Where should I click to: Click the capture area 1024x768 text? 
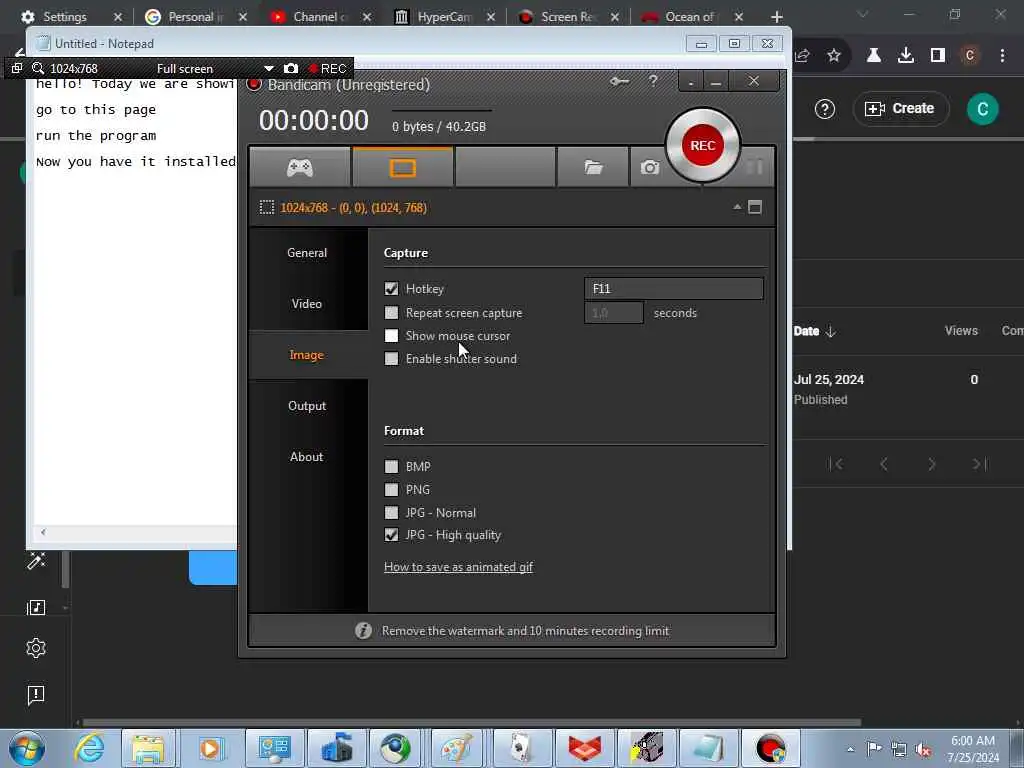[353, 208]
